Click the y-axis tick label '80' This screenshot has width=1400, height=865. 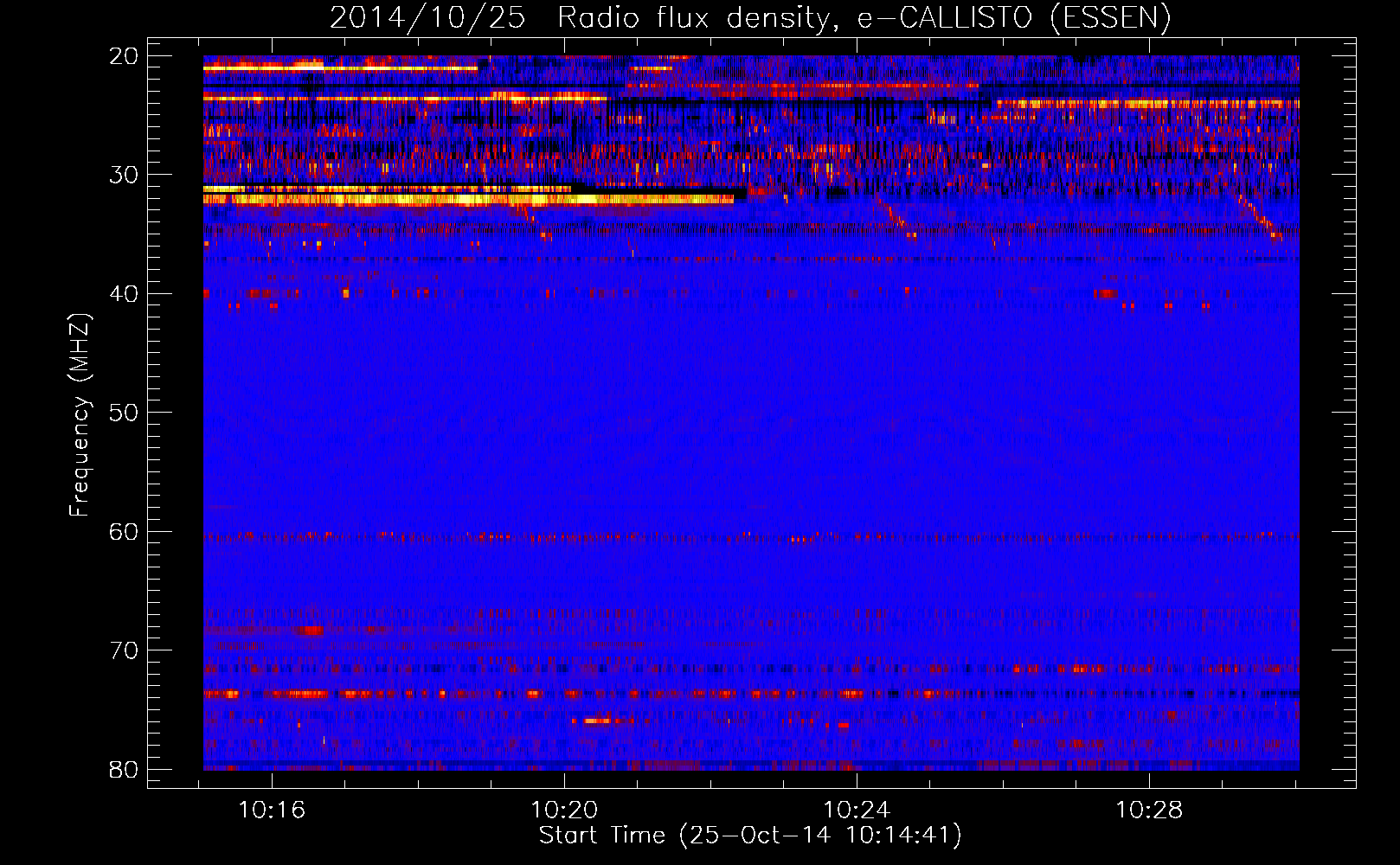click(124, 770)
